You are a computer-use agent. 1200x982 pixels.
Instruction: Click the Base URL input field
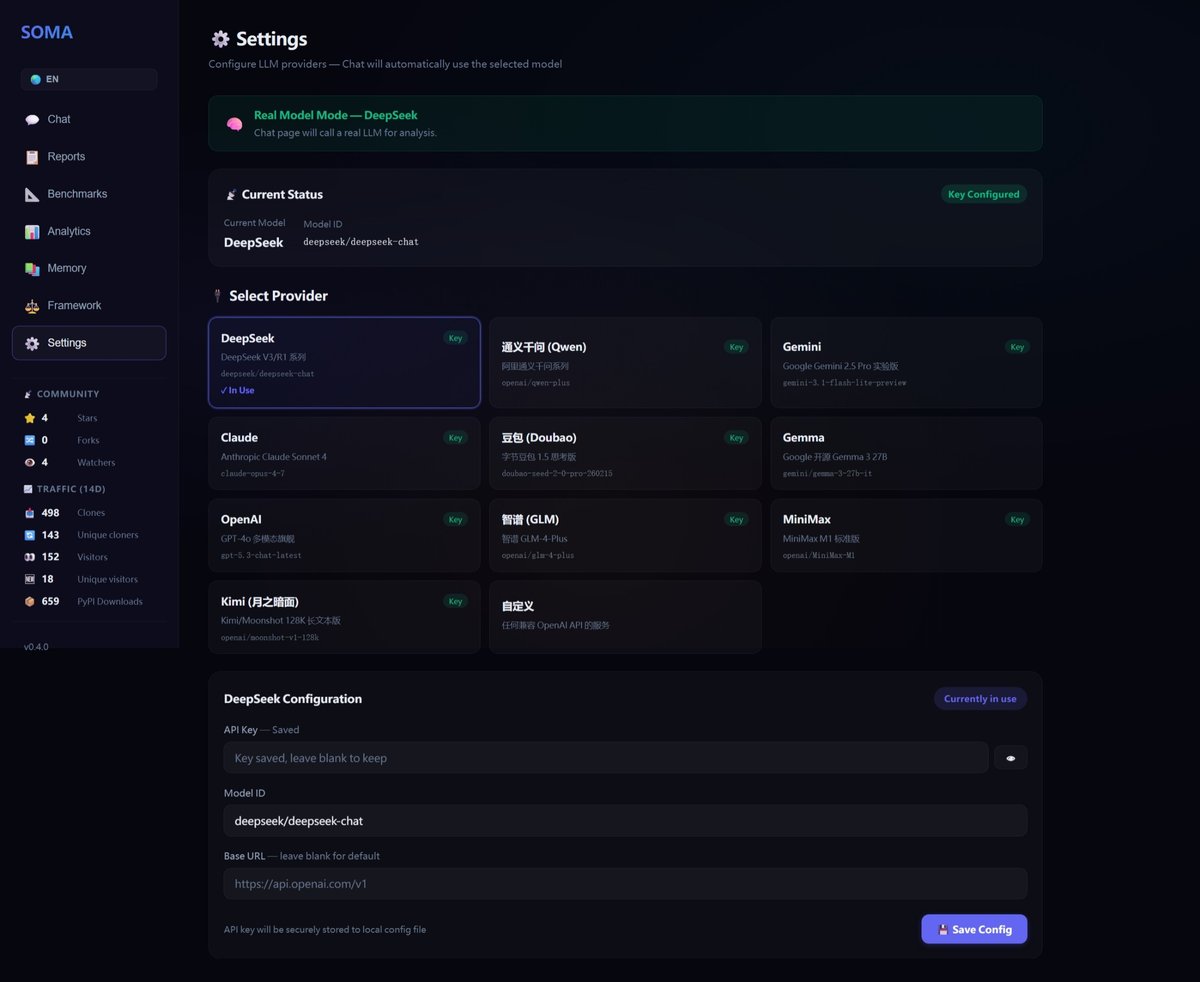point(625,884)
